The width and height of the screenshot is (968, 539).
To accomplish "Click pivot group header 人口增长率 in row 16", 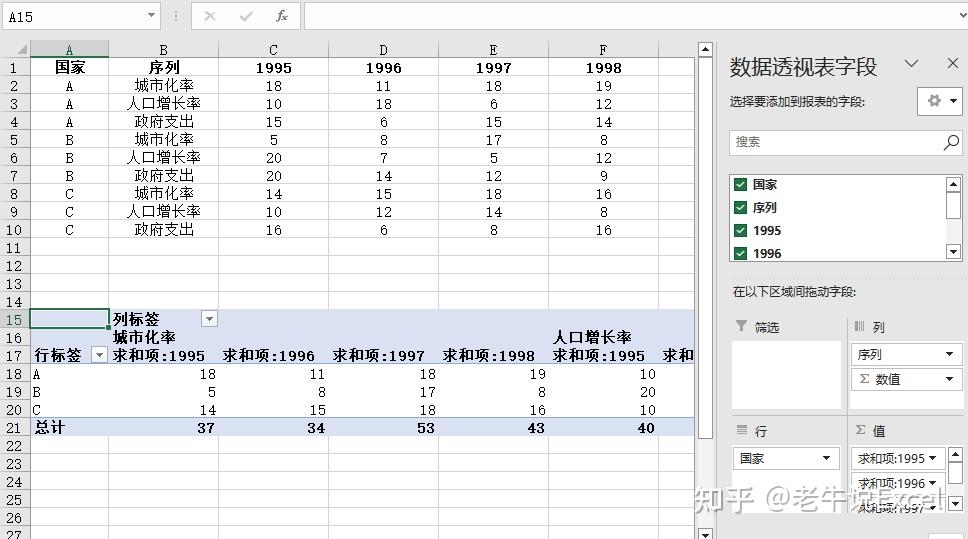I will coord(592,337).
